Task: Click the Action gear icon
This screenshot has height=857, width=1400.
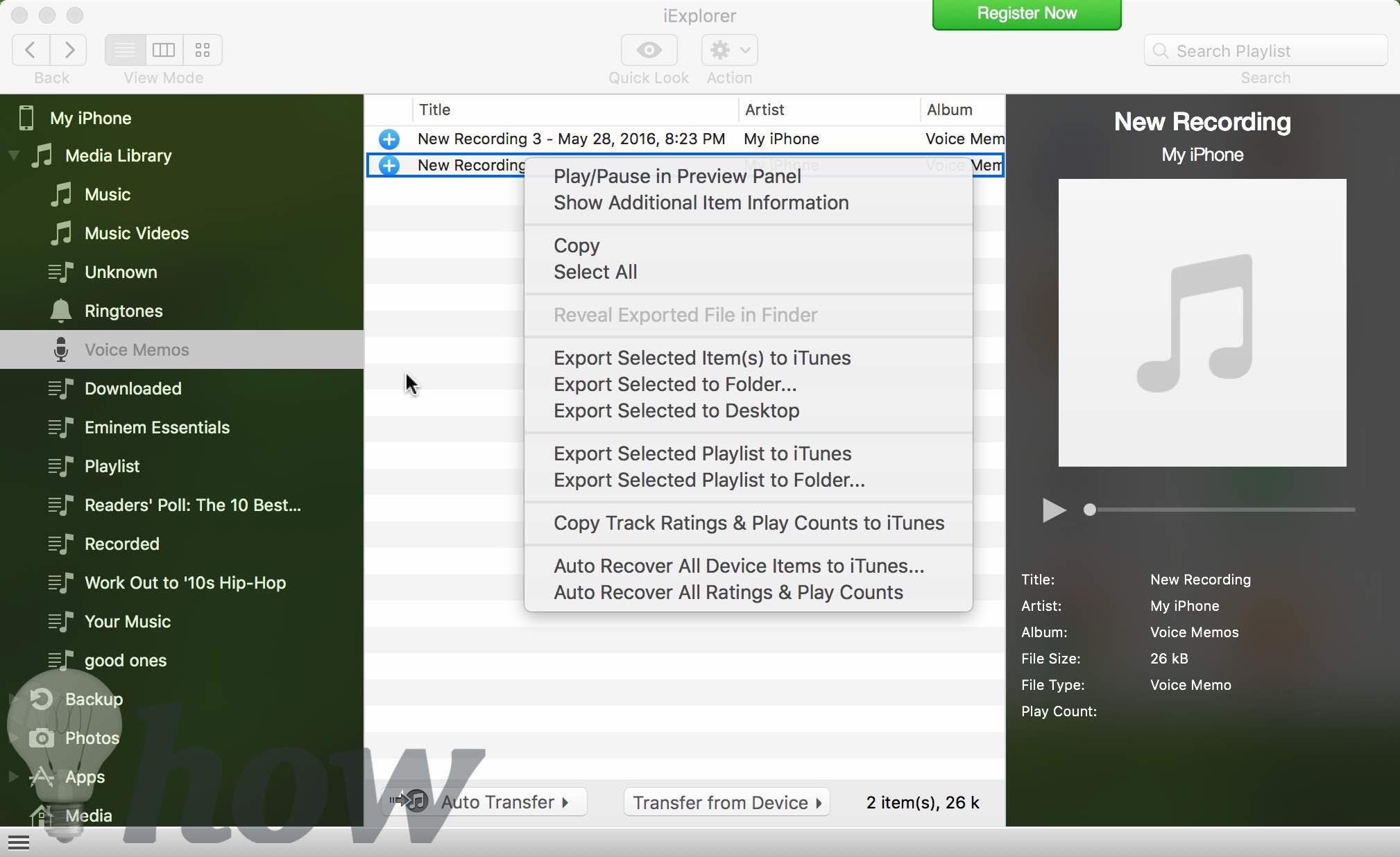Action: pyautogui.click(x=720, y=50)
